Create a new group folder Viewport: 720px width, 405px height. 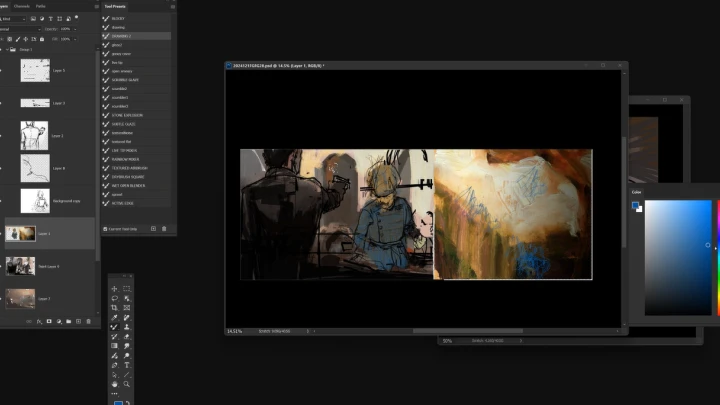[x=68, y=322]
